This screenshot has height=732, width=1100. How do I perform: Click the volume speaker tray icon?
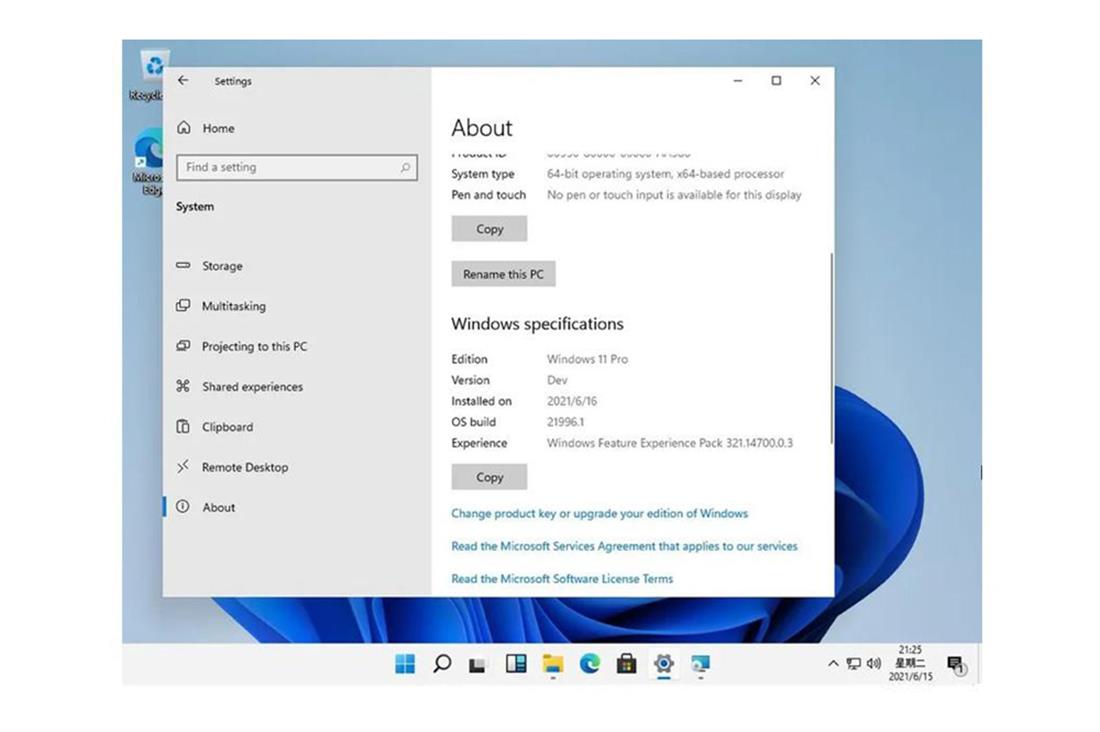point(874,664)
